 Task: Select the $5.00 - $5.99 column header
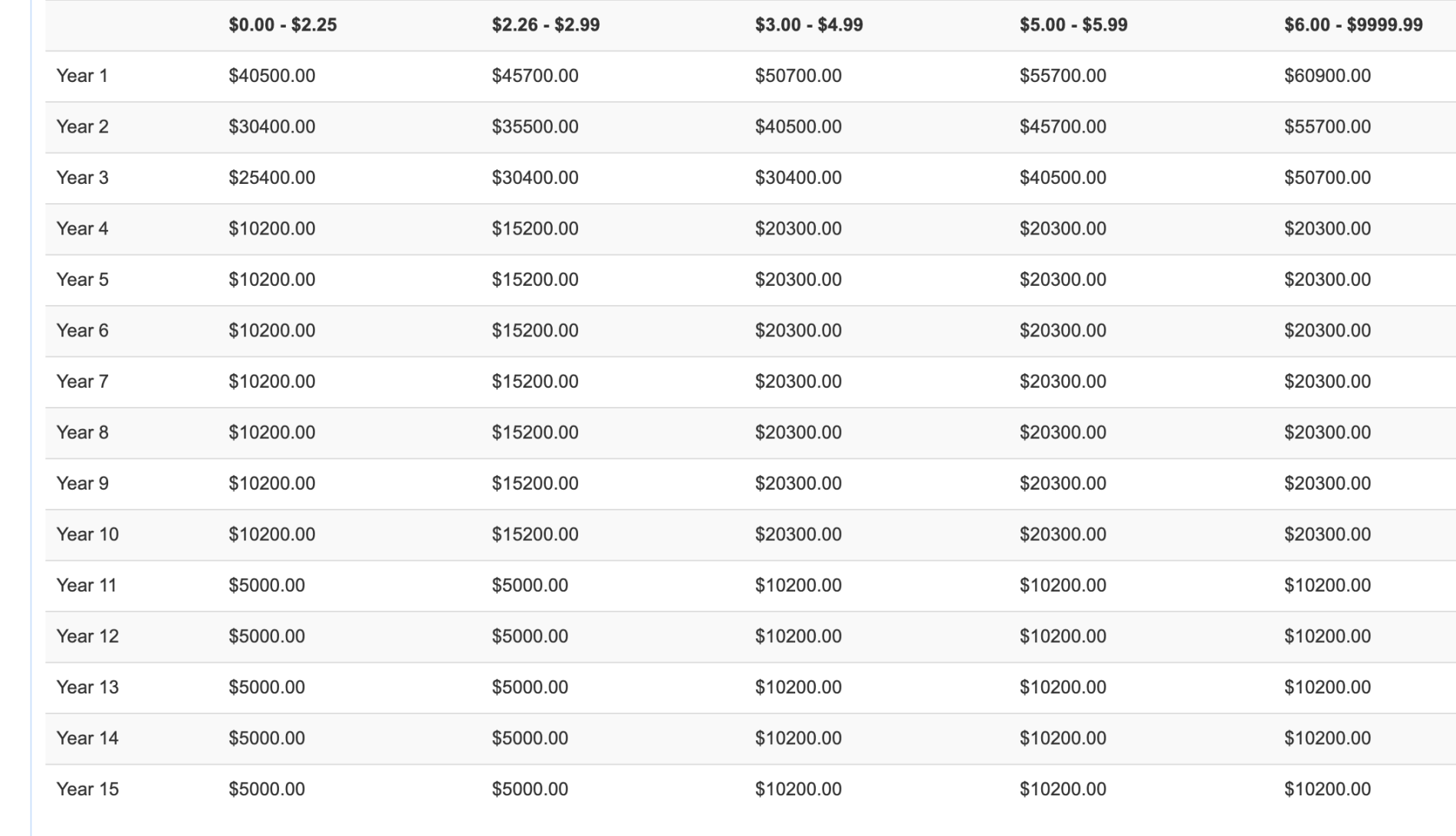coord(1073,25)
